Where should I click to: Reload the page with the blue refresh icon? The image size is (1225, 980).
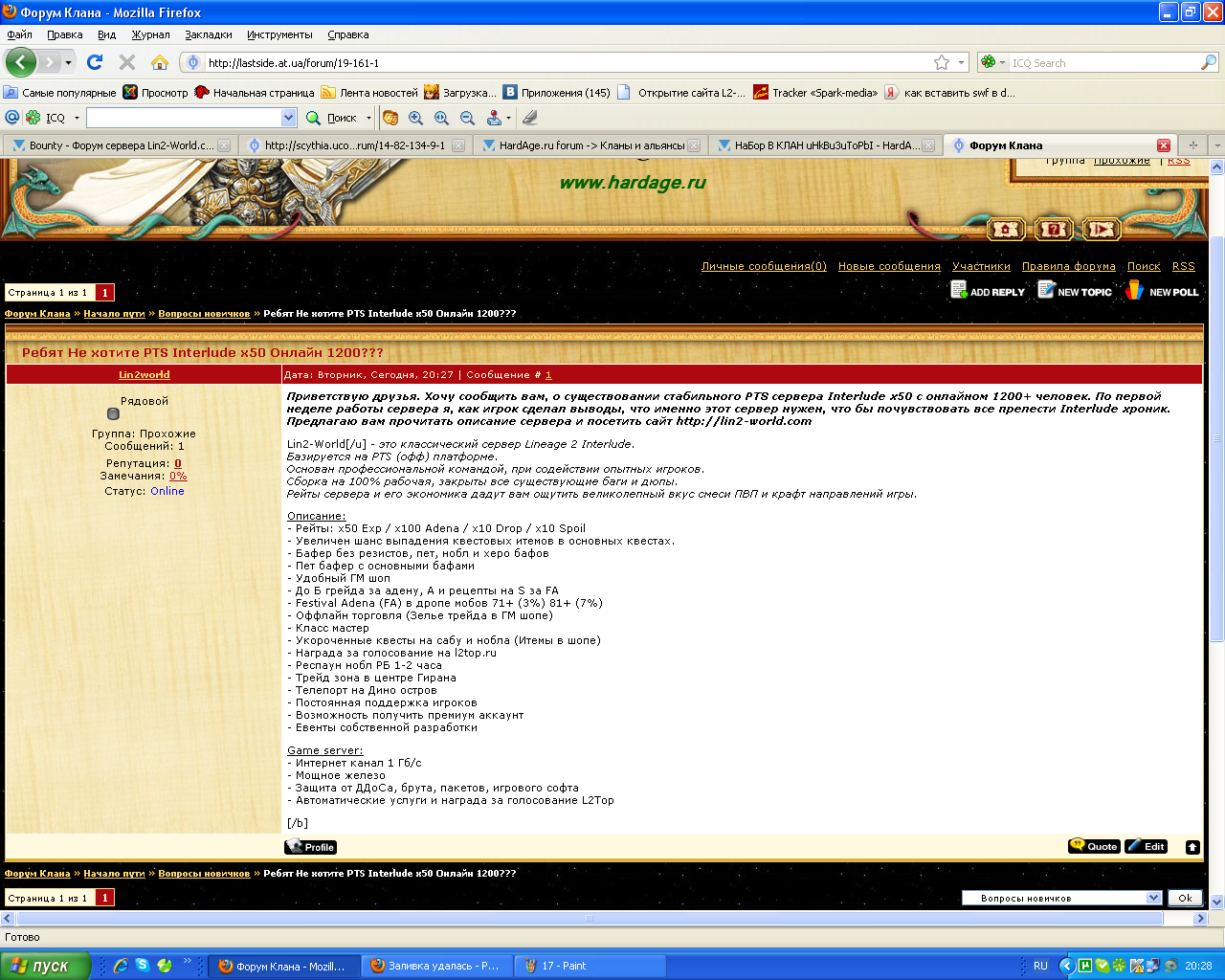95,62
